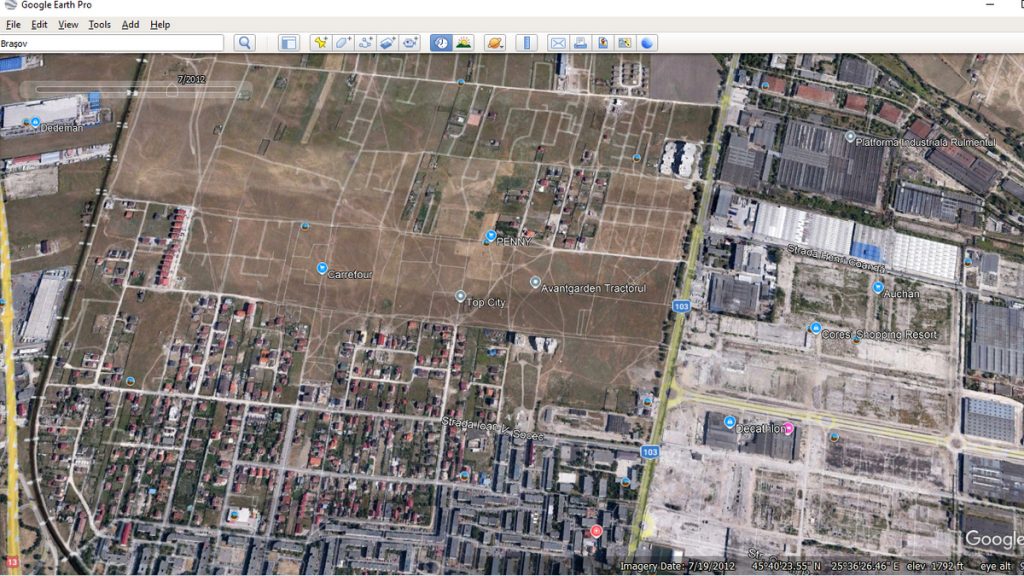The height and width of the screenshot is (576, 1024).
Task: Open the File menu
Action: [x=13, y=25]
